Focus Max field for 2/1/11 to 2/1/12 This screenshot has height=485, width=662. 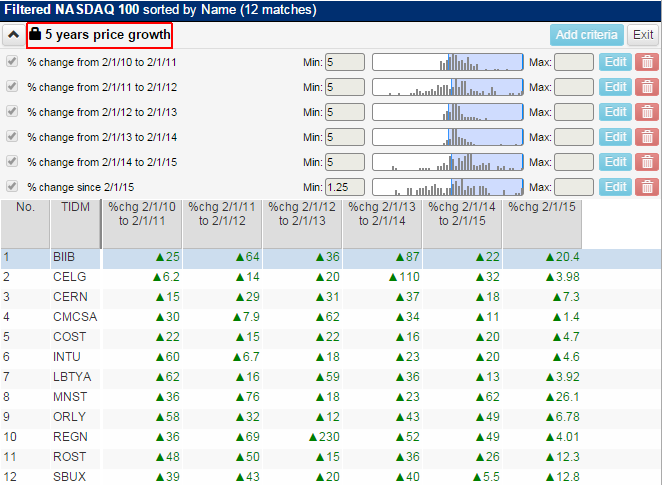(x=574, y=87)
